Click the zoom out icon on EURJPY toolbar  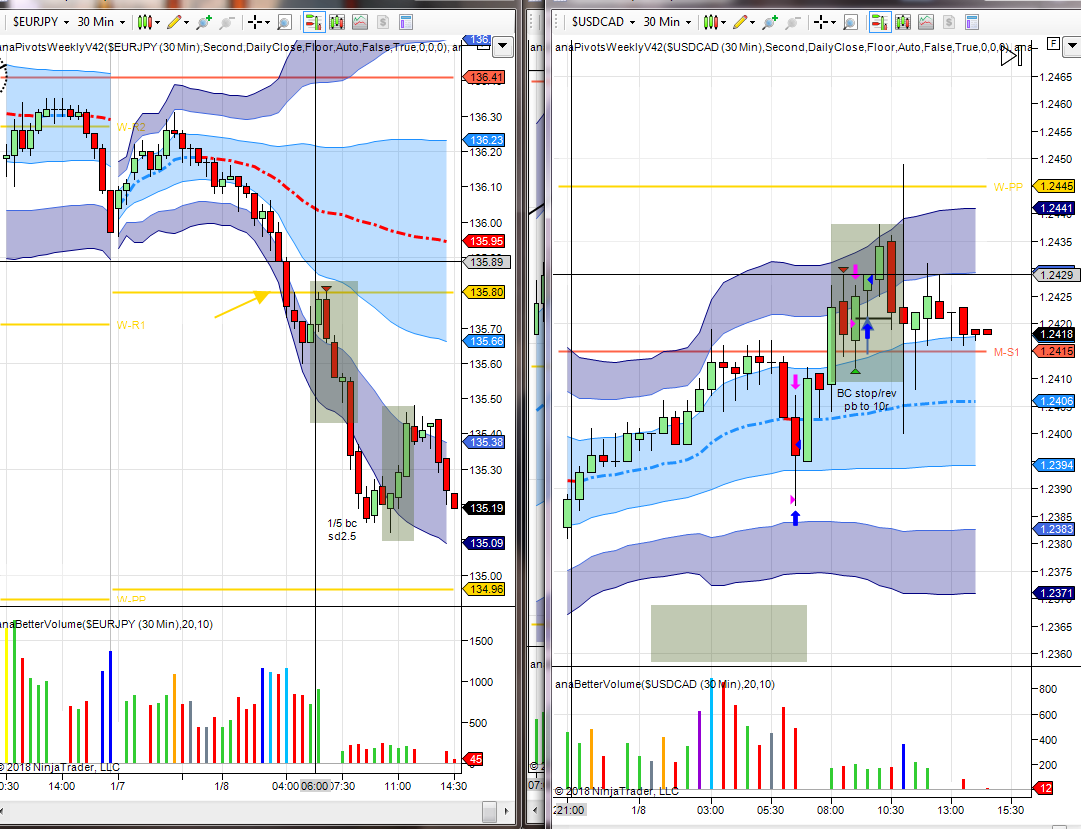point(226,22)
